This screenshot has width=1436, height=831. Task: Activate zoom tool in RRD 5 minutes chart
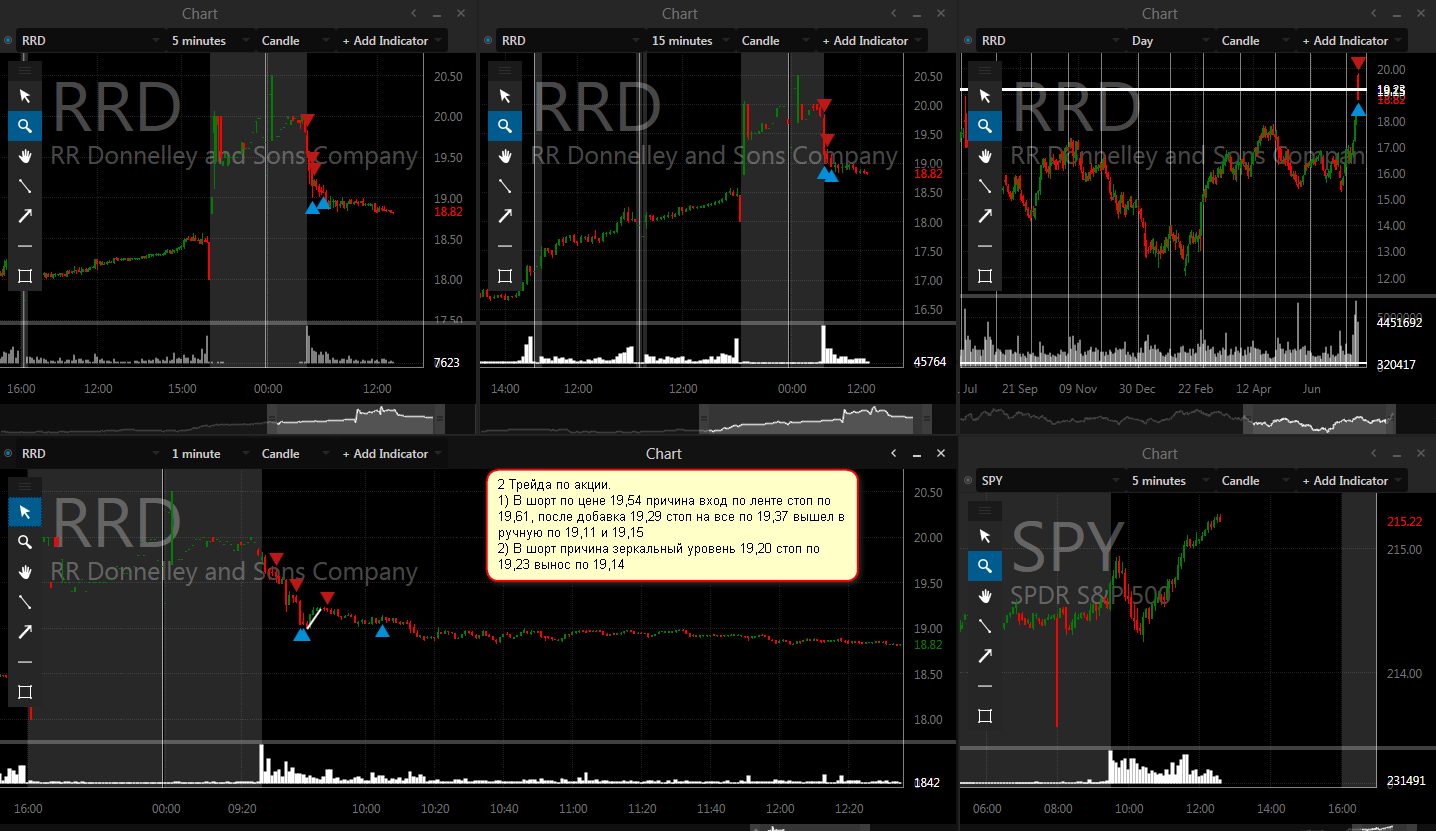click(x=25, y=126)
